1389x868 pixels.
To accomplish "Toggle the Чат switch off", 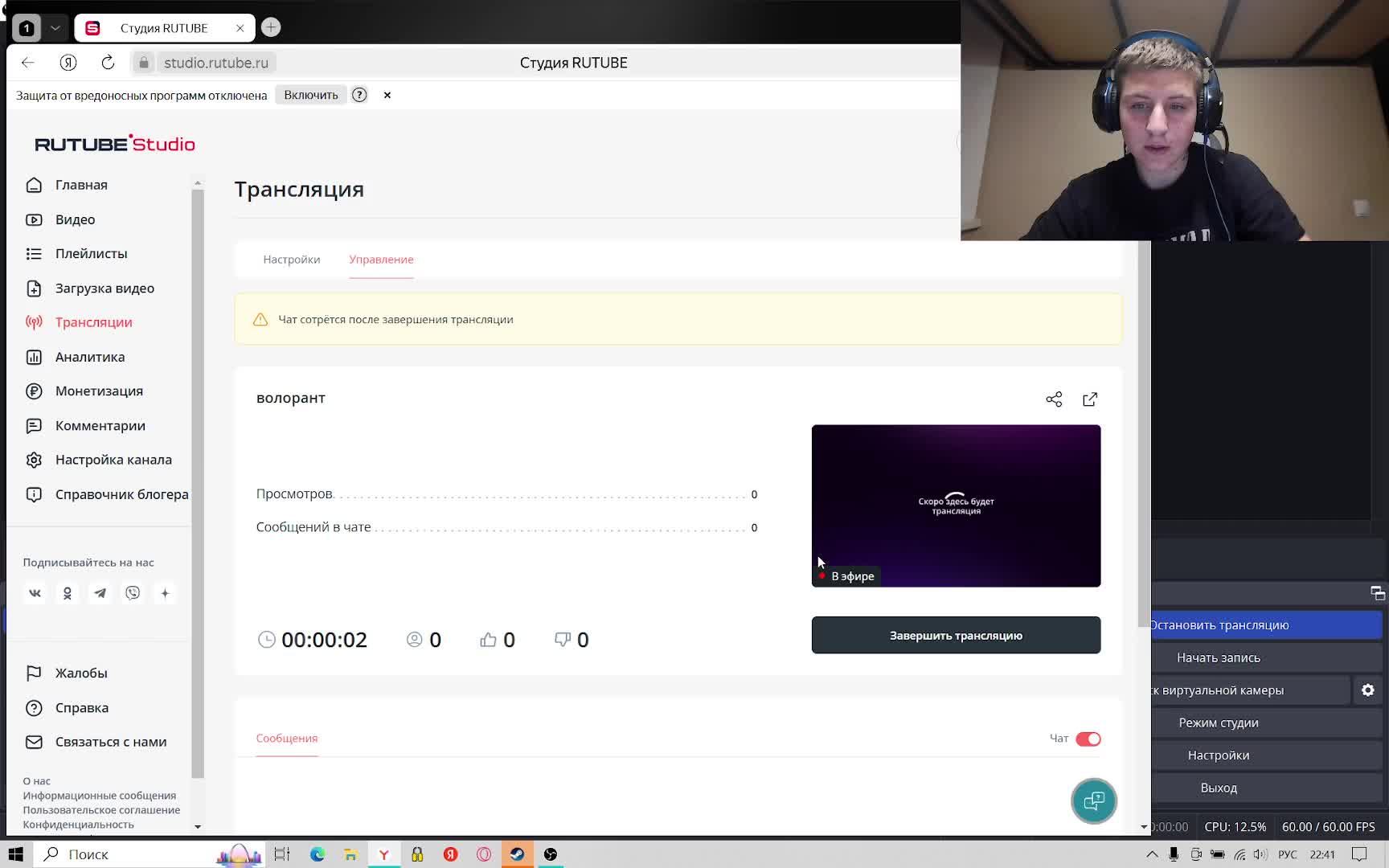I will (1088, 739).
